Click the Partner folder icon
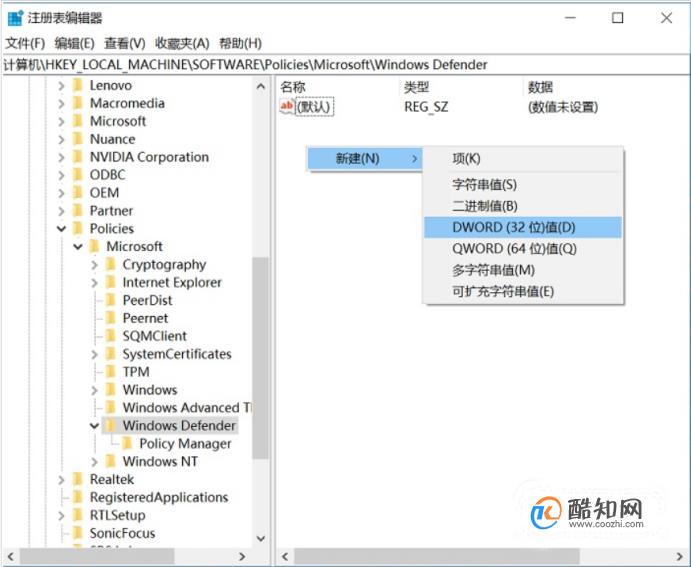 pyautogui.click(x=78, y=211)
